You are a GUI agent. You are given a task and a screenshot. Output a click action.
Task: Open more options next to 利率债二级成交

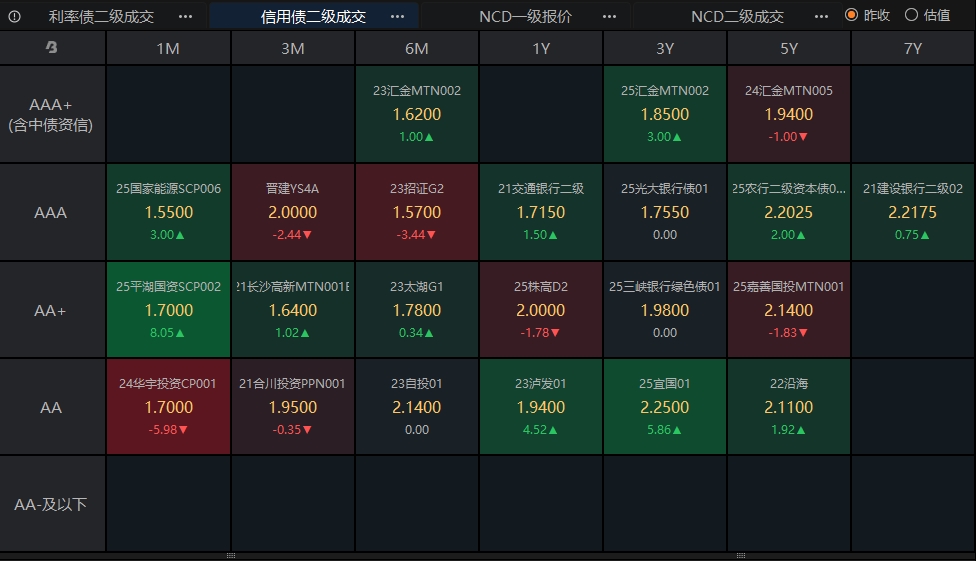click(x=185, y=16)
